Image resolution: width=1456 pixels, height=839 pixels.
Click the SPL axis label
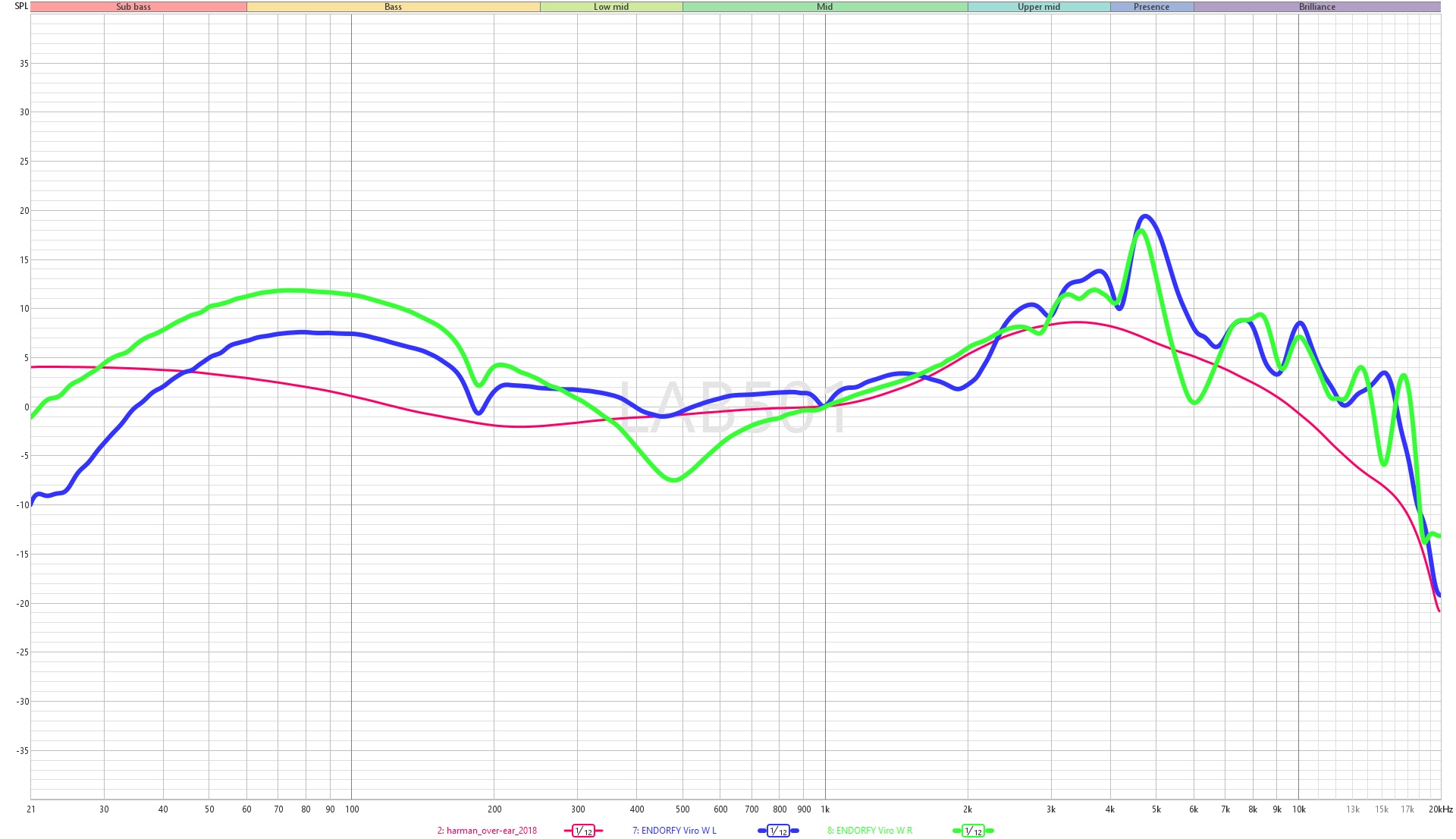coord(21,6)
